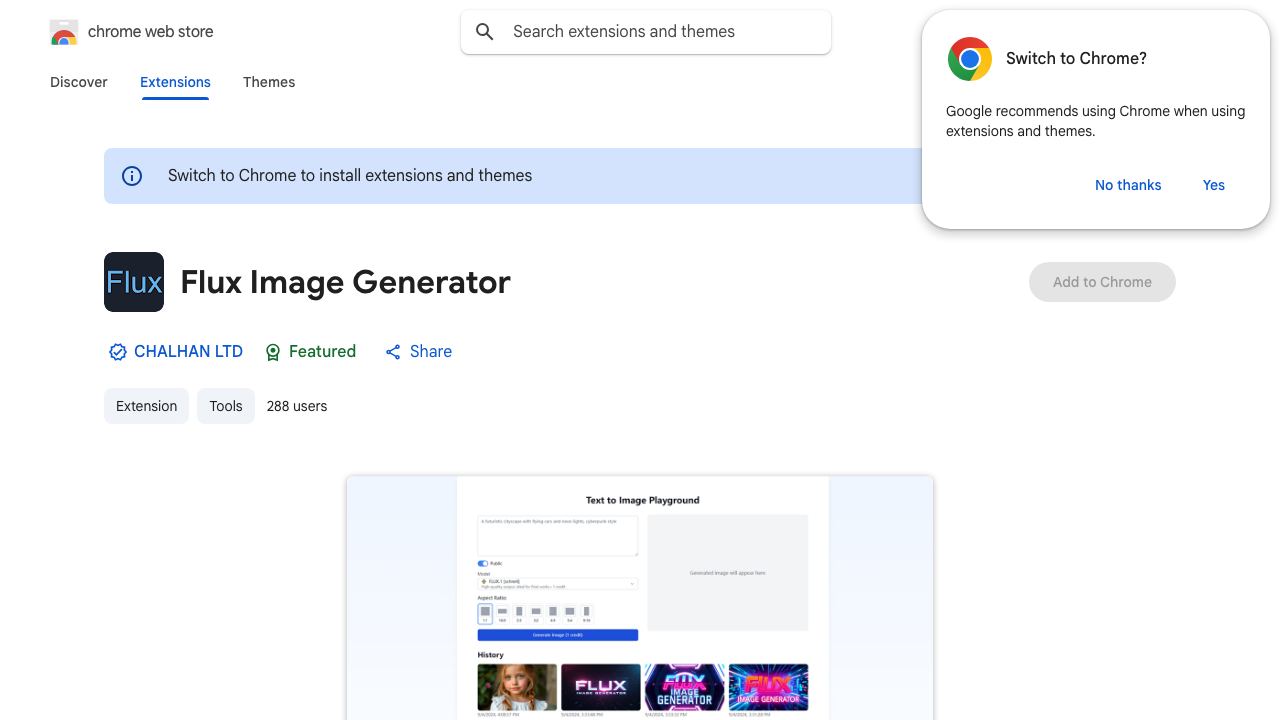
Task: Click the info icon in the blue banner
Action: pyautogui.click(x=132, y=176)
